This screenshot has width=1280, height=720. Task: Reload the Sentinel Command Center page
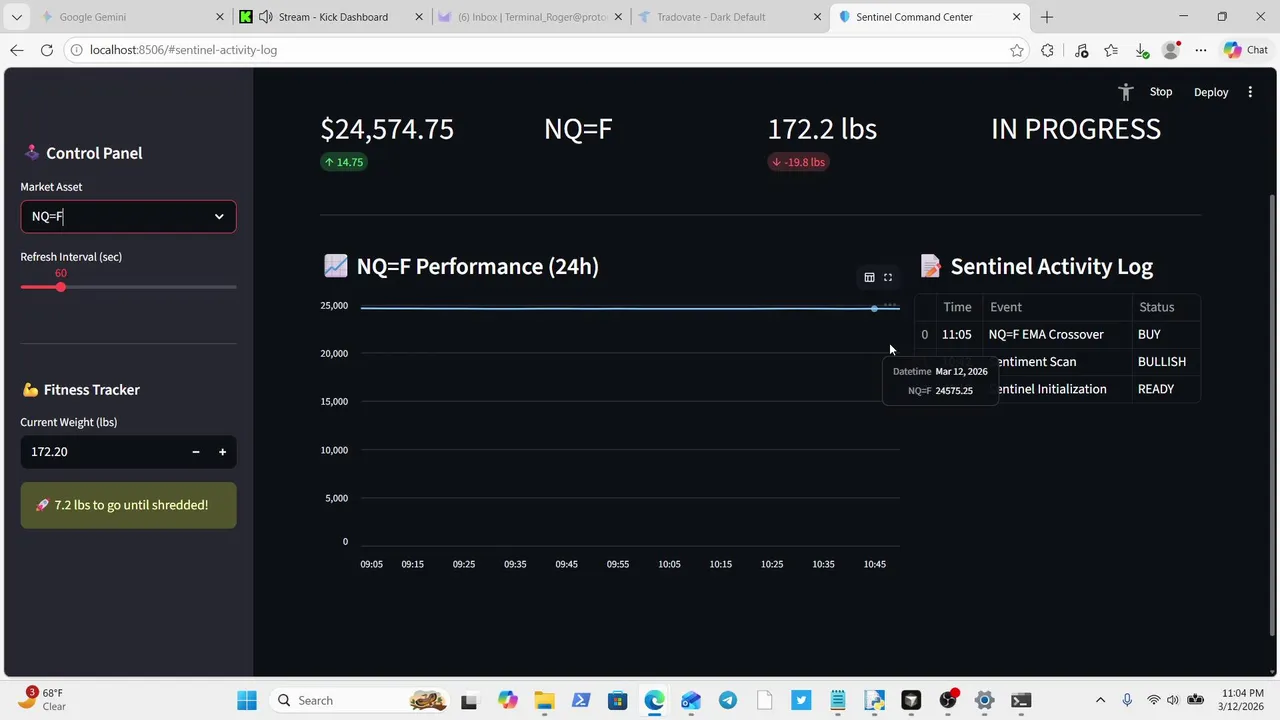click(x=47, y=50)
